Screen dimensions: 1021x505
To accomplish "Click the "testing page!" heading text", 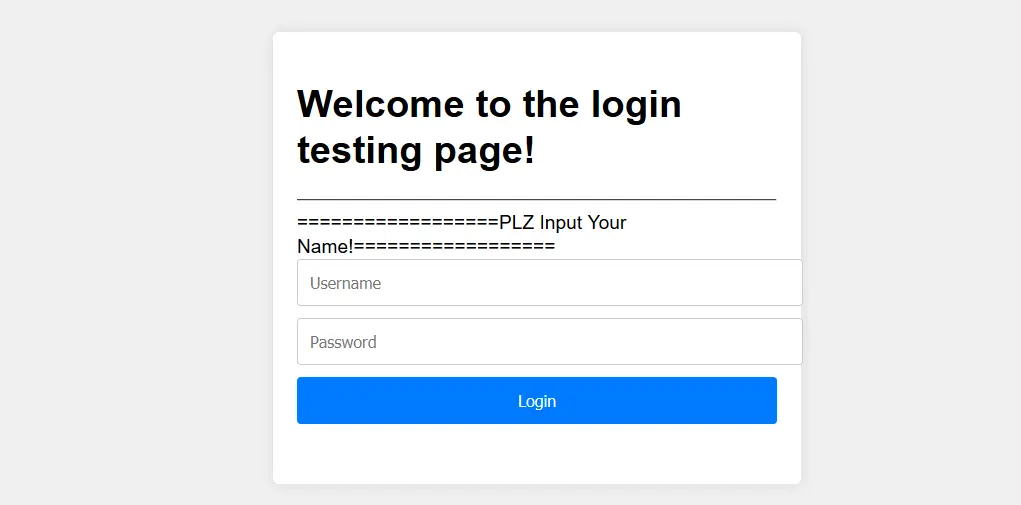I will (x=416, y=150).
